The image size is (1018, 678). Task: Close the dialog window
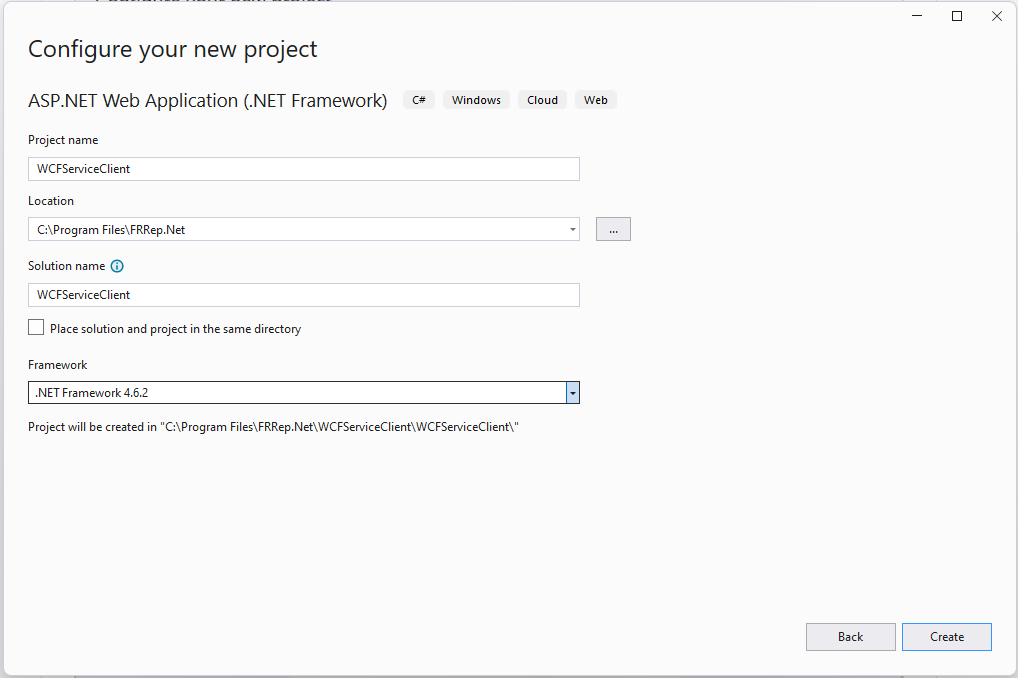(997, 16)
